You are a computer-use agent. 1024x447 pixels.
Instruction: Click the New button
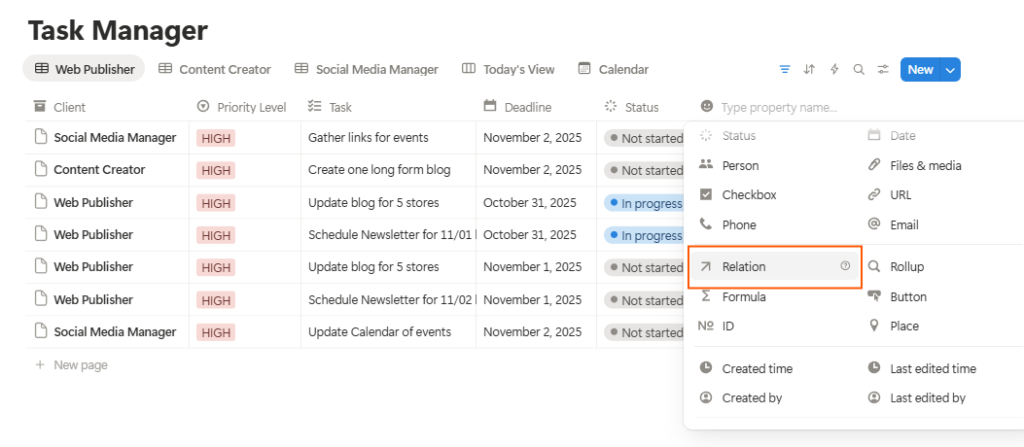point(920,70)
